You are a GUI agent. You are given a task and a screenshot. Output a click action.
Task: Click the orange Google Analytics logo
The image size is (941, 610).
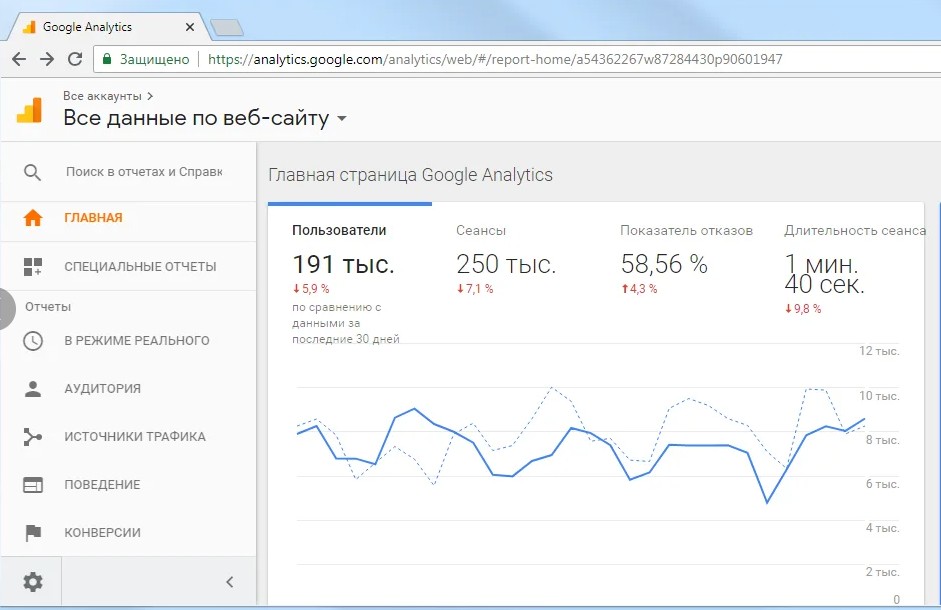click(29, 110)
